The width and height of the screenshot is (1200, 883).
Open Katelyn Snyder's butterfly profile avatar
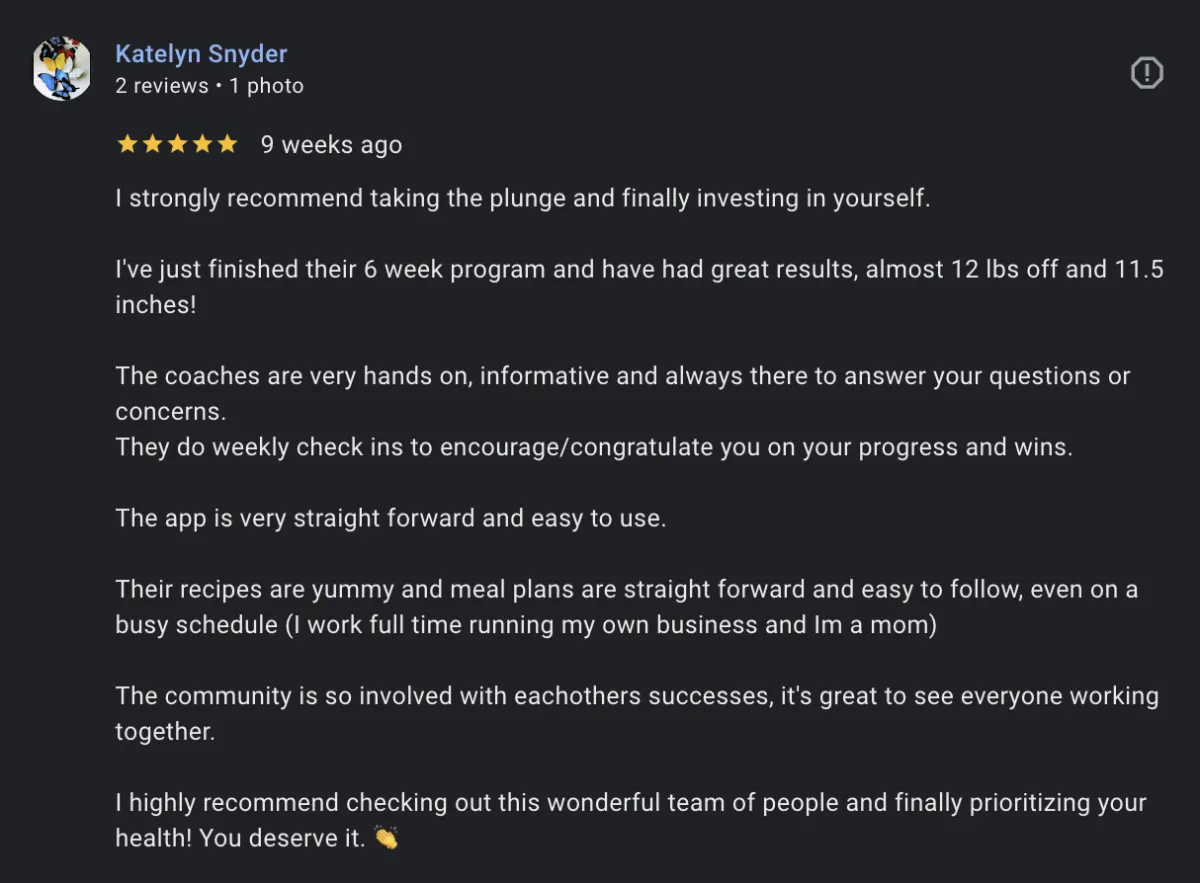[x=62, y=70]
